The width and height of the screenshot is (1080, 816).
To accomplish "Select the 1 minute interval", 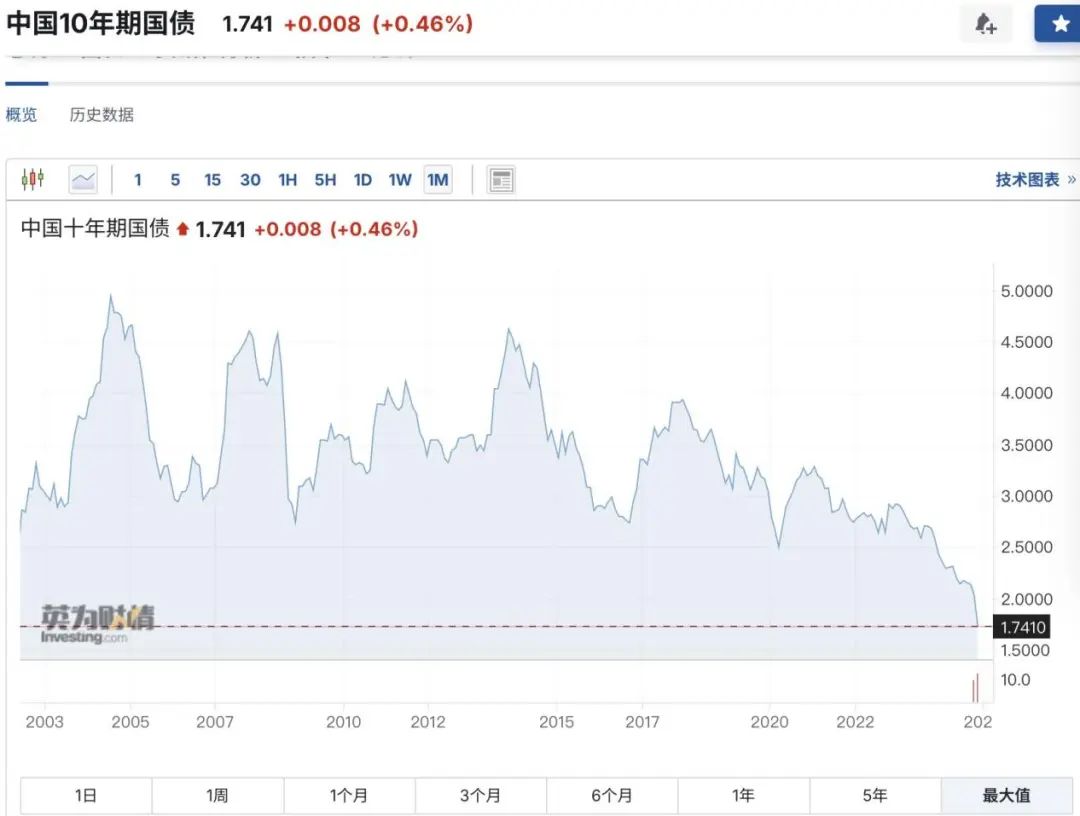I will tap(138, 180).
